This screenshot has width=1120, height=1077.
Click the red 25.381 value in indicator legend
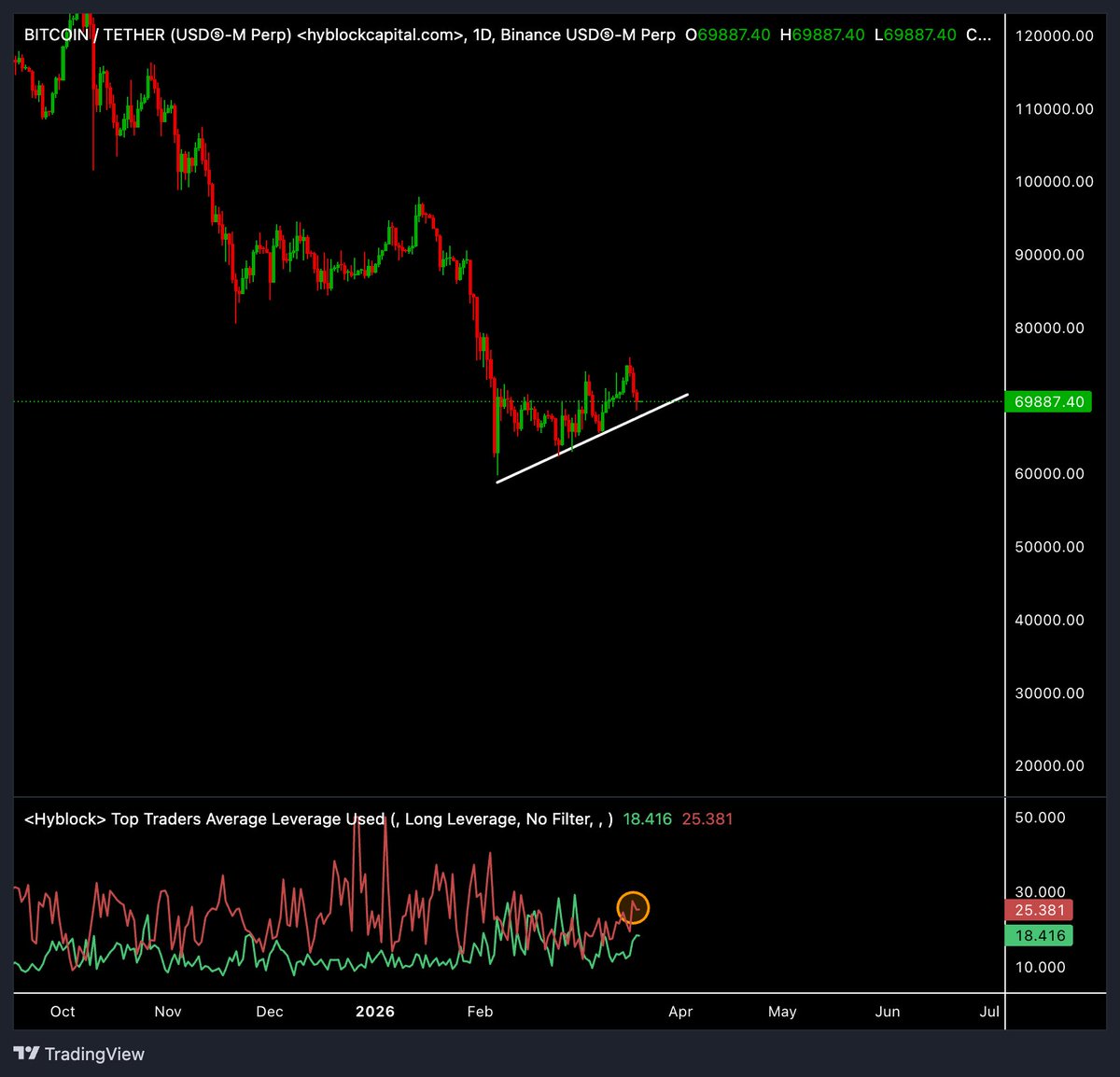point(707,819)
